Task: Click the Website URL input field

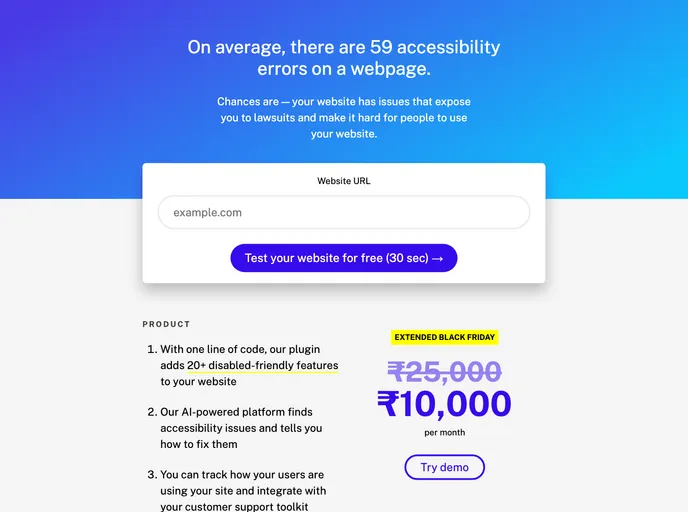Action: point(343,213)
